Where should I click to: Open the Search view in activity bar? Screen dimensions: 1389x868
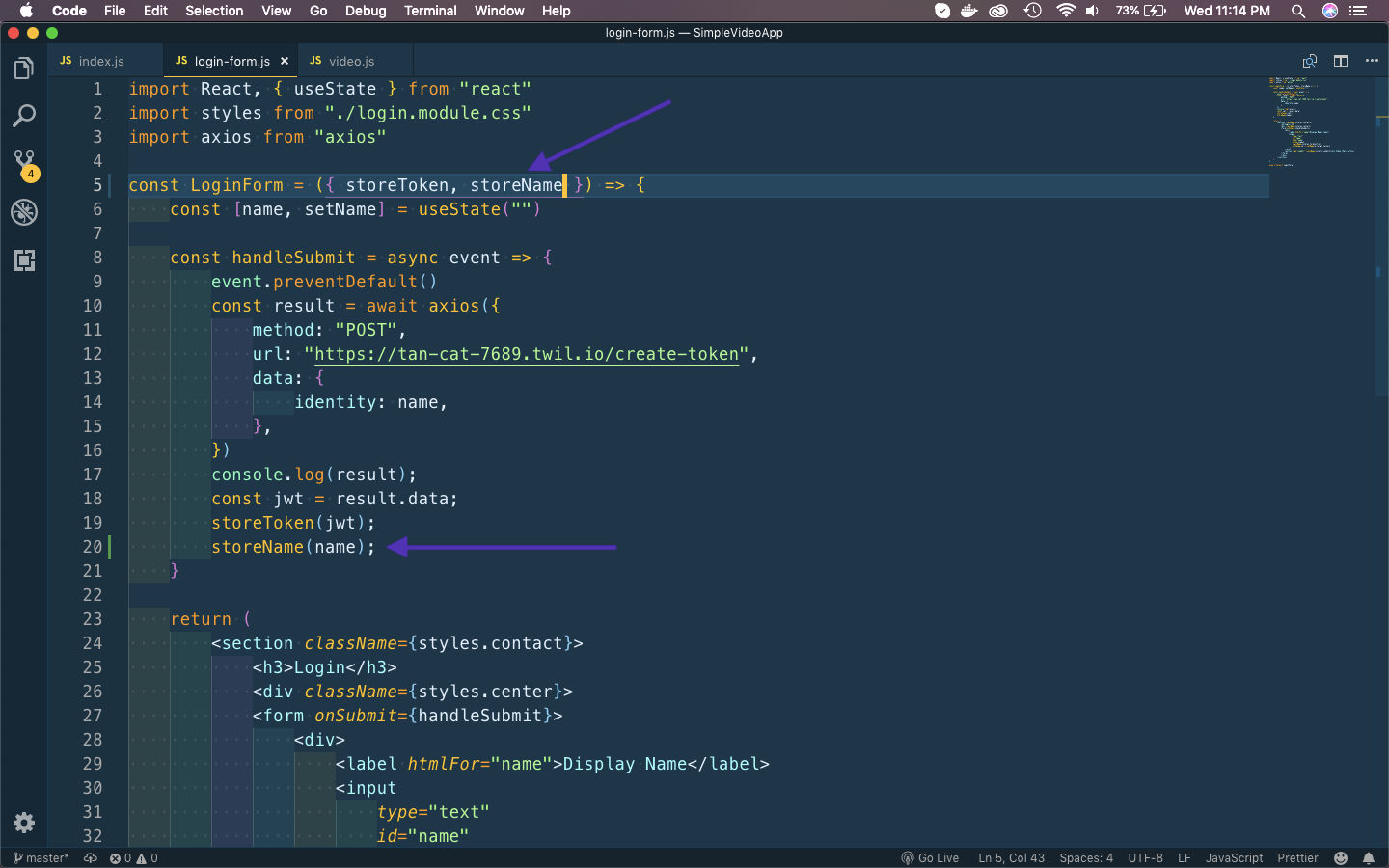[x=24, y=117]
